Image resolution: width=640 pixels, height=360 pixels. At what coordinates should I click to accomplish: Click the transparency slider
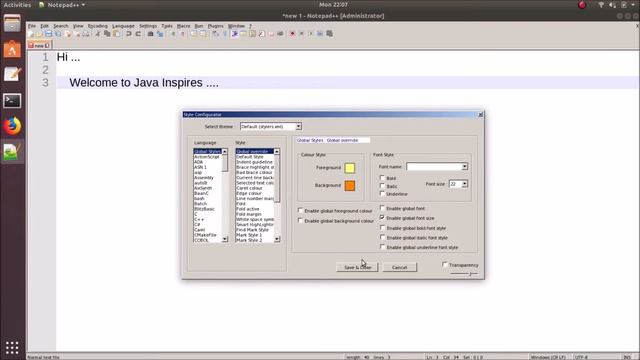(x=464, y=273)
